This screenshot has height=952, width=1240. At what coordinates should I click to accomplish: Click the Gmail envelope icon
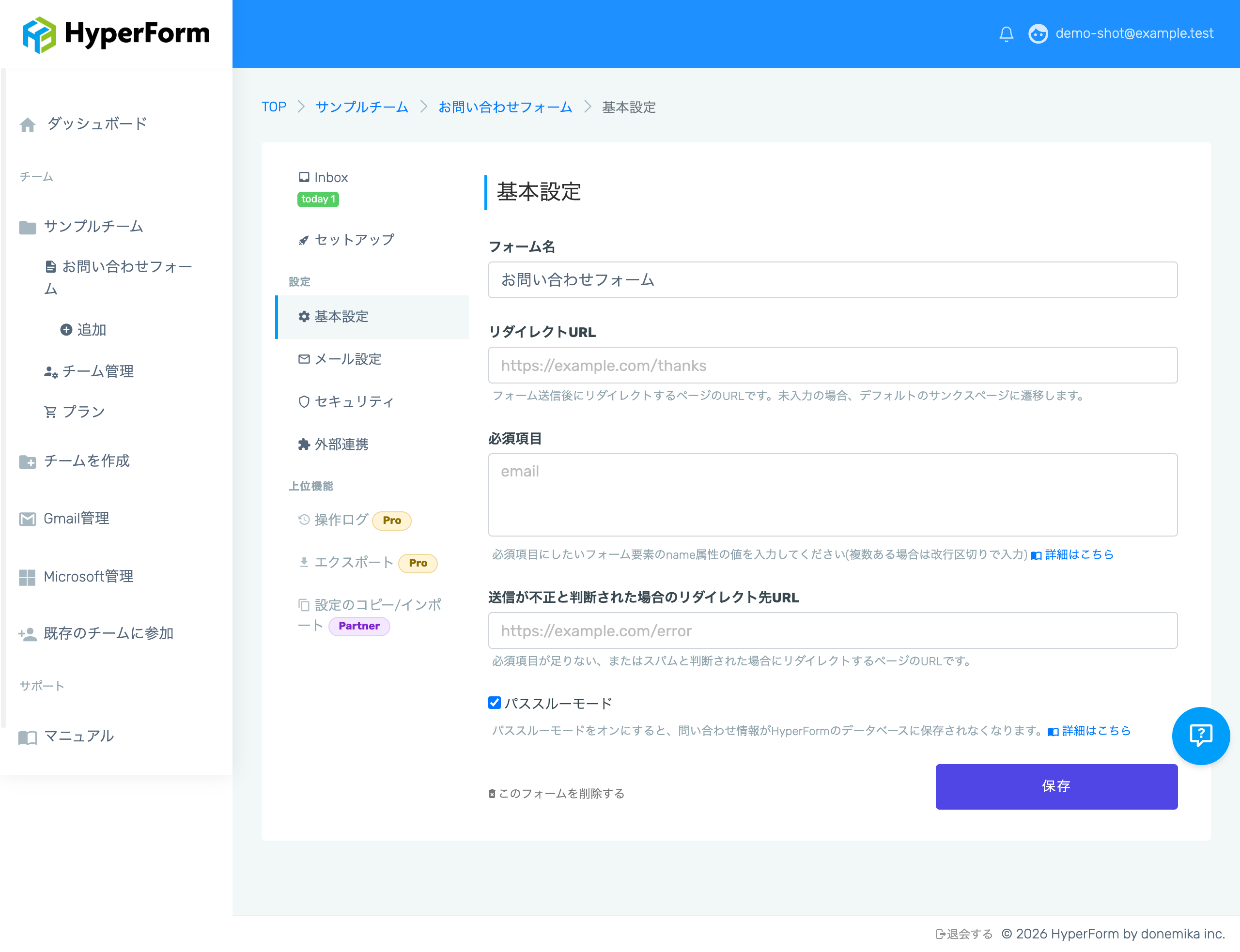[27, 519]
